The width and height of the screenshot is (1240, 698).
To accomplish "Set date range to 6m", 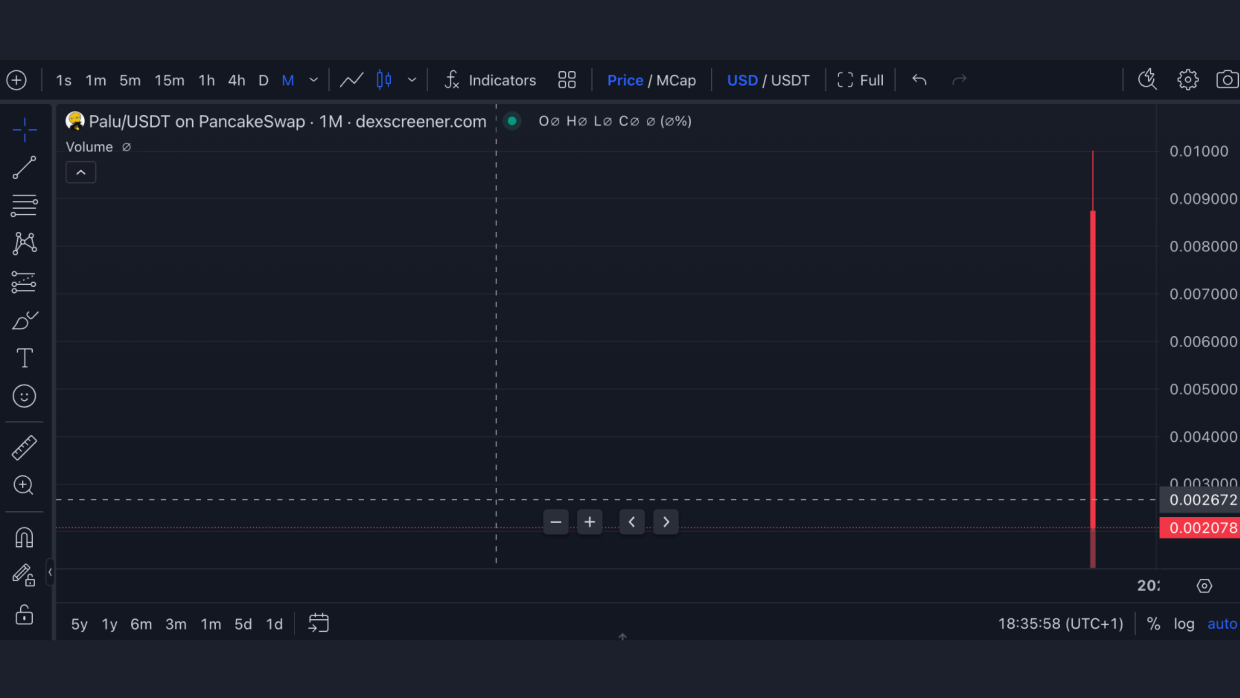I will 141,624.
